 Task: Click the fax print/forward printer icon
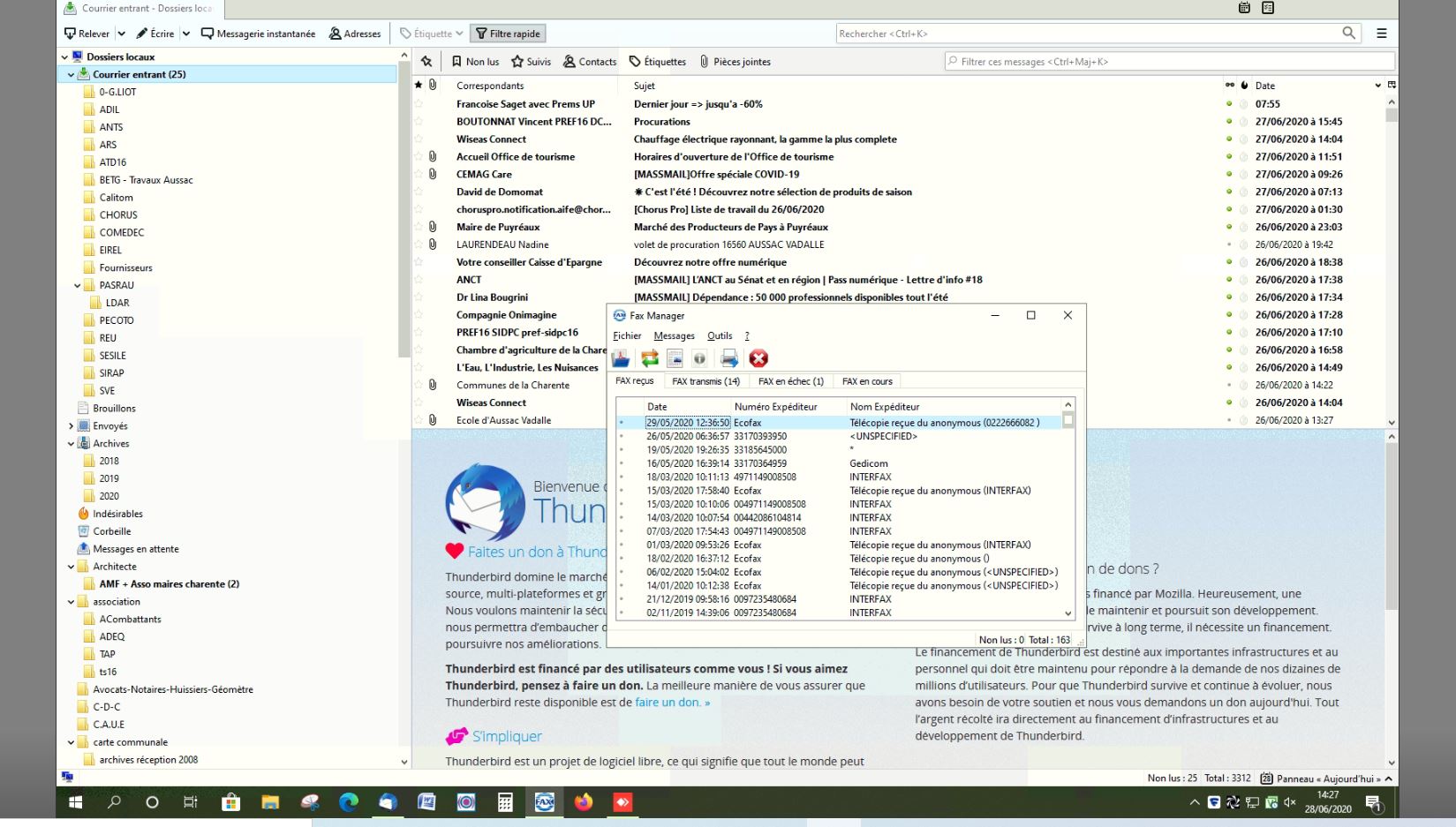[x=728, y=358]
